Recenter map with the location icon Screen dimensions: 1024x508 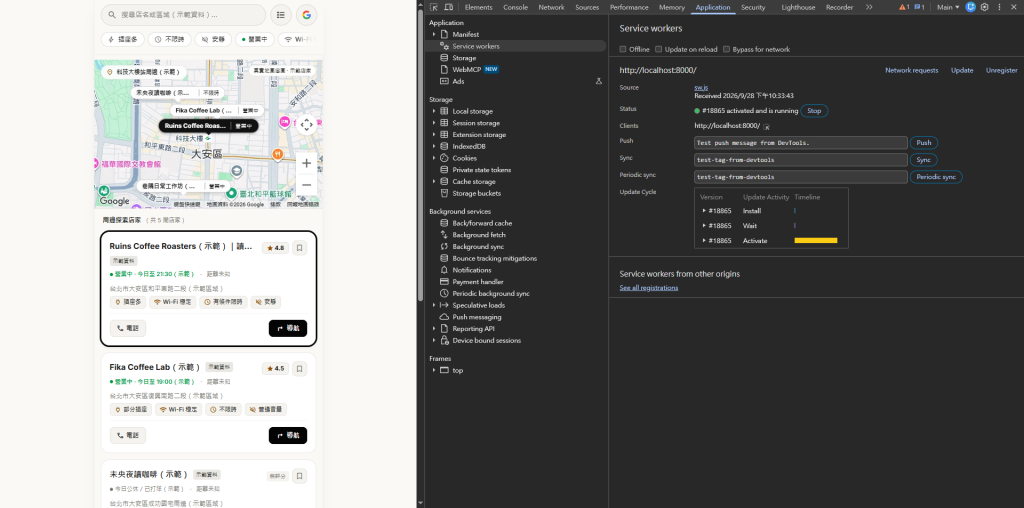[x=306, y=125]
